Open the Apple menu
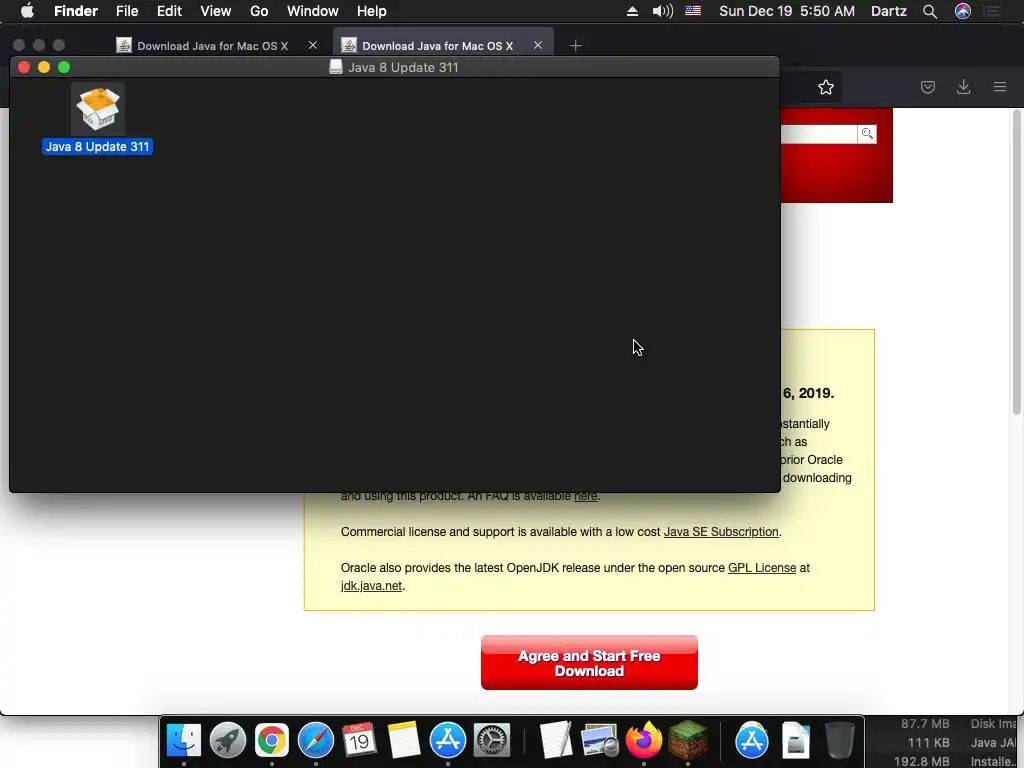Image resolution: width=1024 pixels, height=768 pixels. [x=27, y=11]
